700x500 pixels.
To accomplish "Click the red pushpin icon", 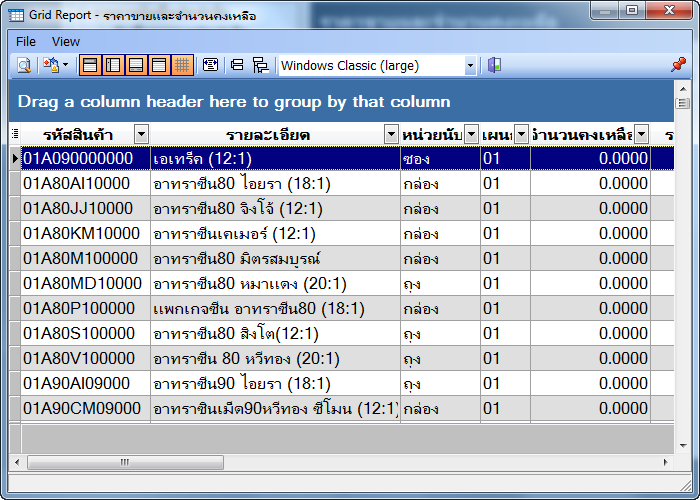I will coord(678,65).
